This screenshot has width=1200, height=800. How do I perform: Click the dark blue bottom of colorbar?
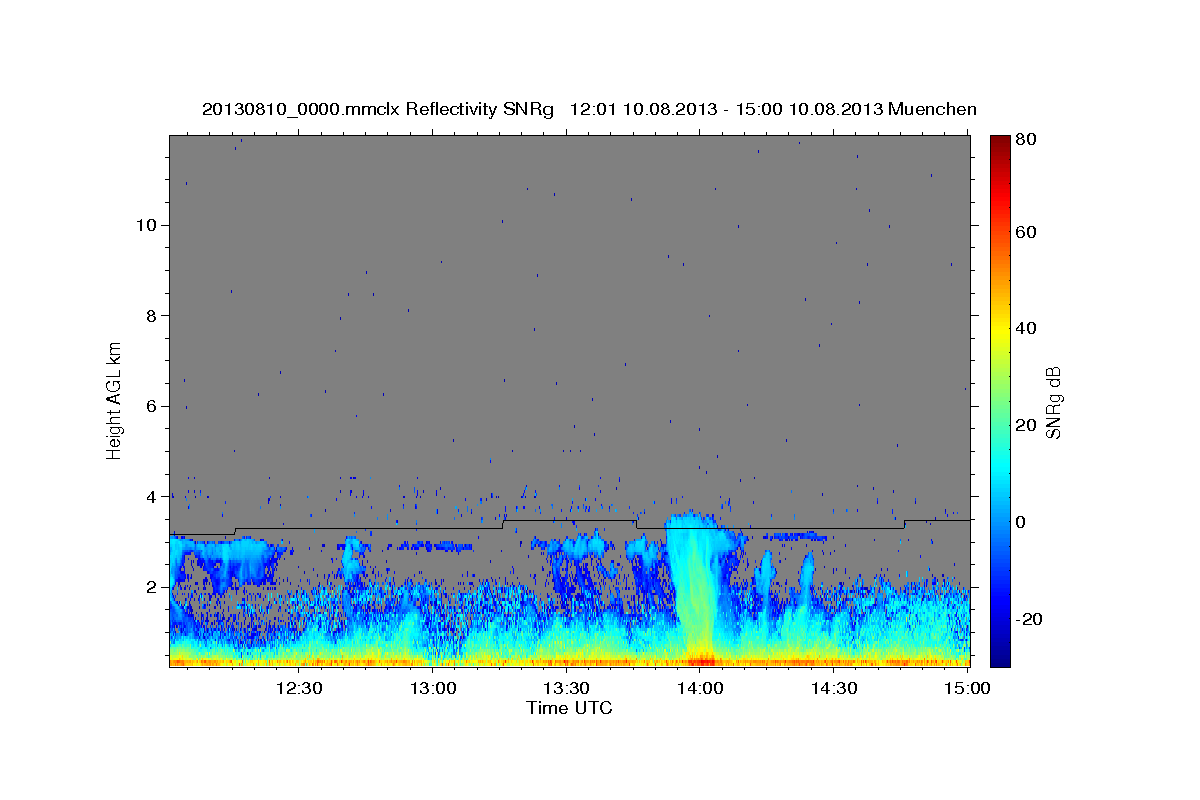point(999,660)
